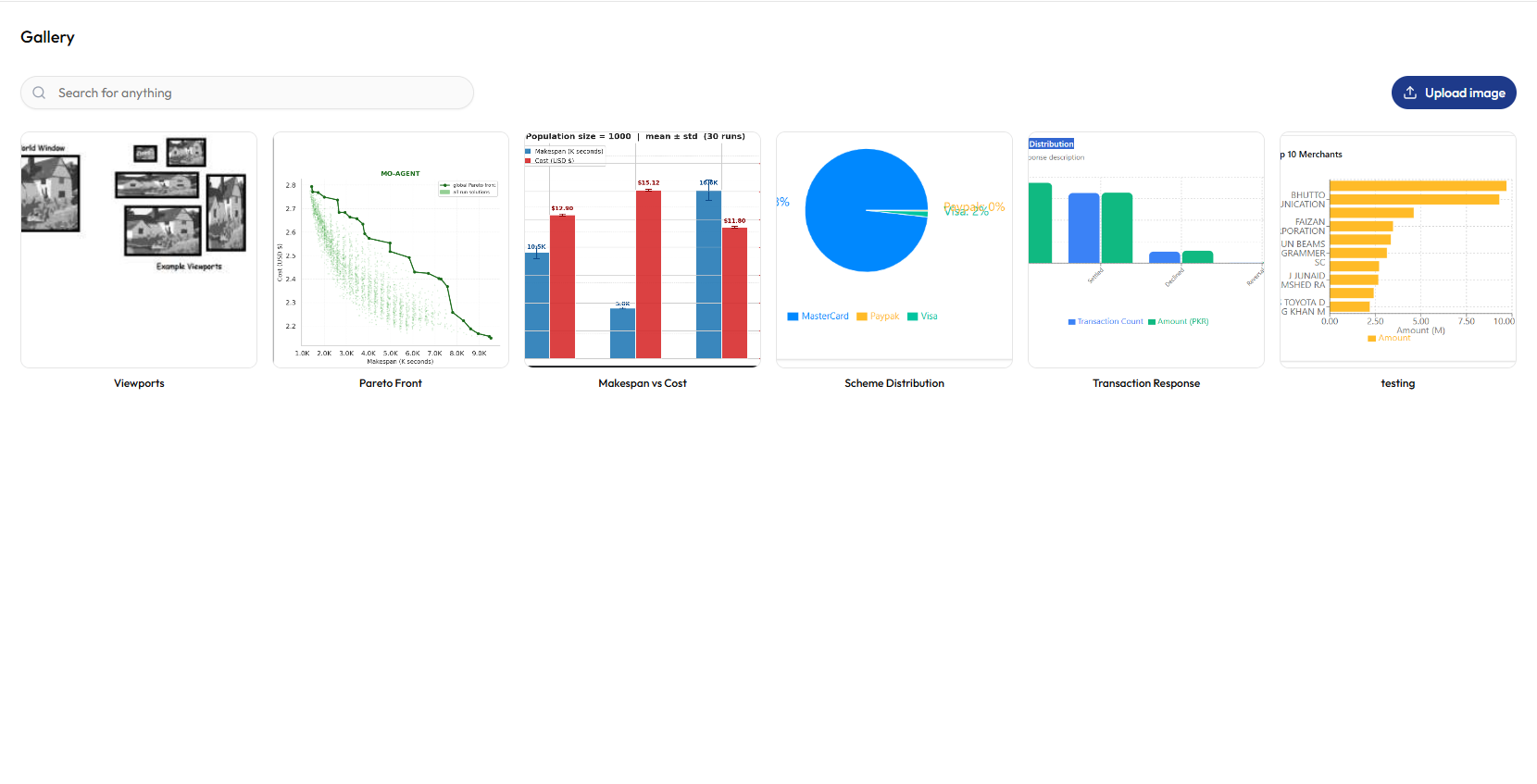1537x784 pixels.
Task: Click the Transaction Count legend entry
Action: tap(1106, 322)
